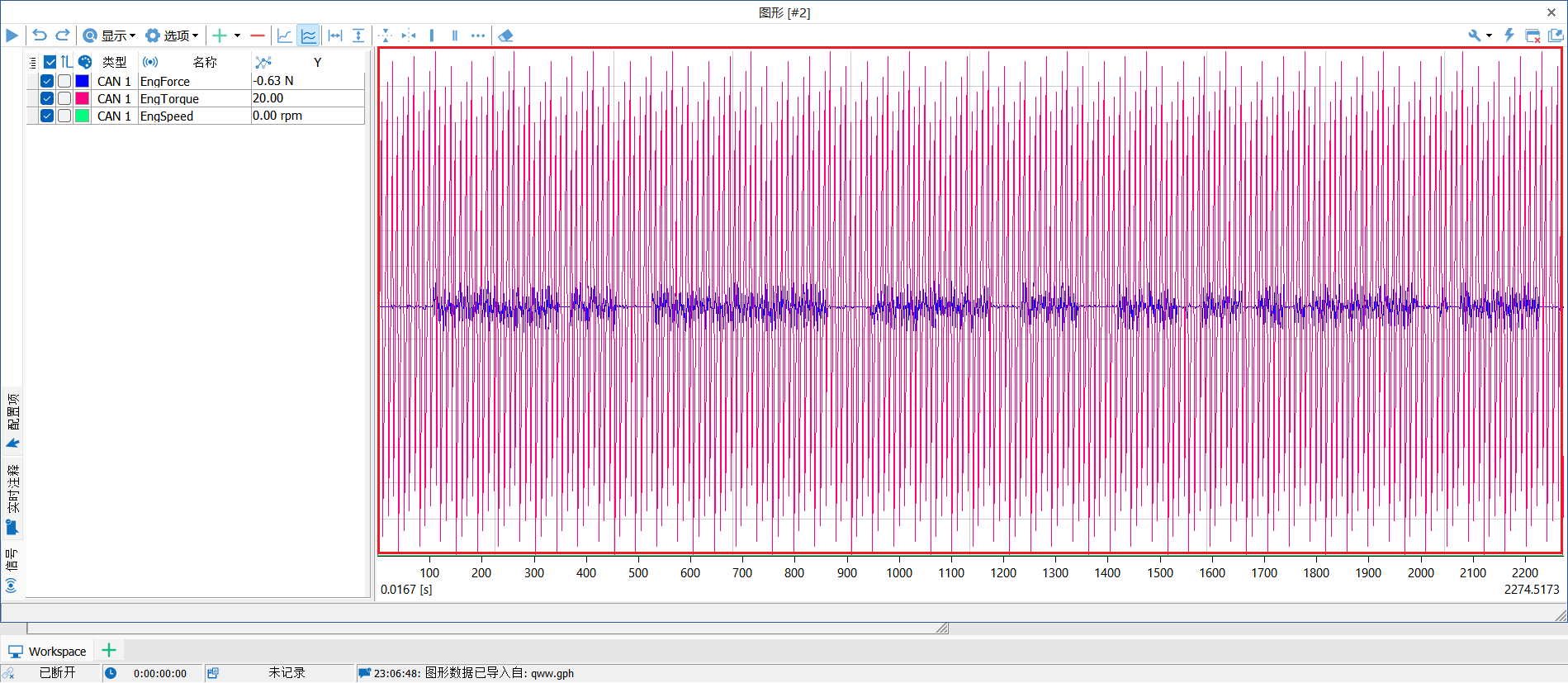Click the 类型 column header

115,62
